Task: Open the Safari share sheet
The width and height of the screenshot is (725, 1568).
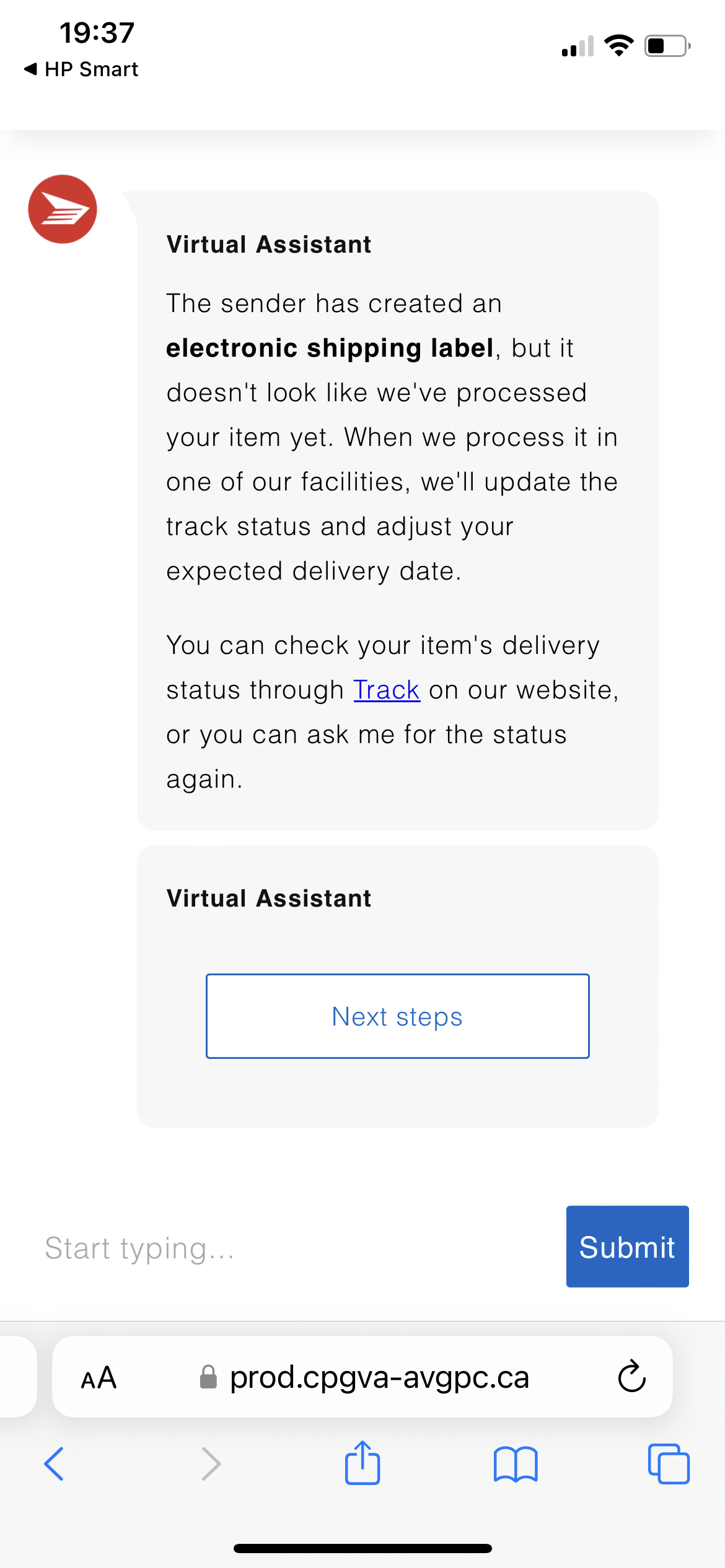Action: coord(362,1463)
